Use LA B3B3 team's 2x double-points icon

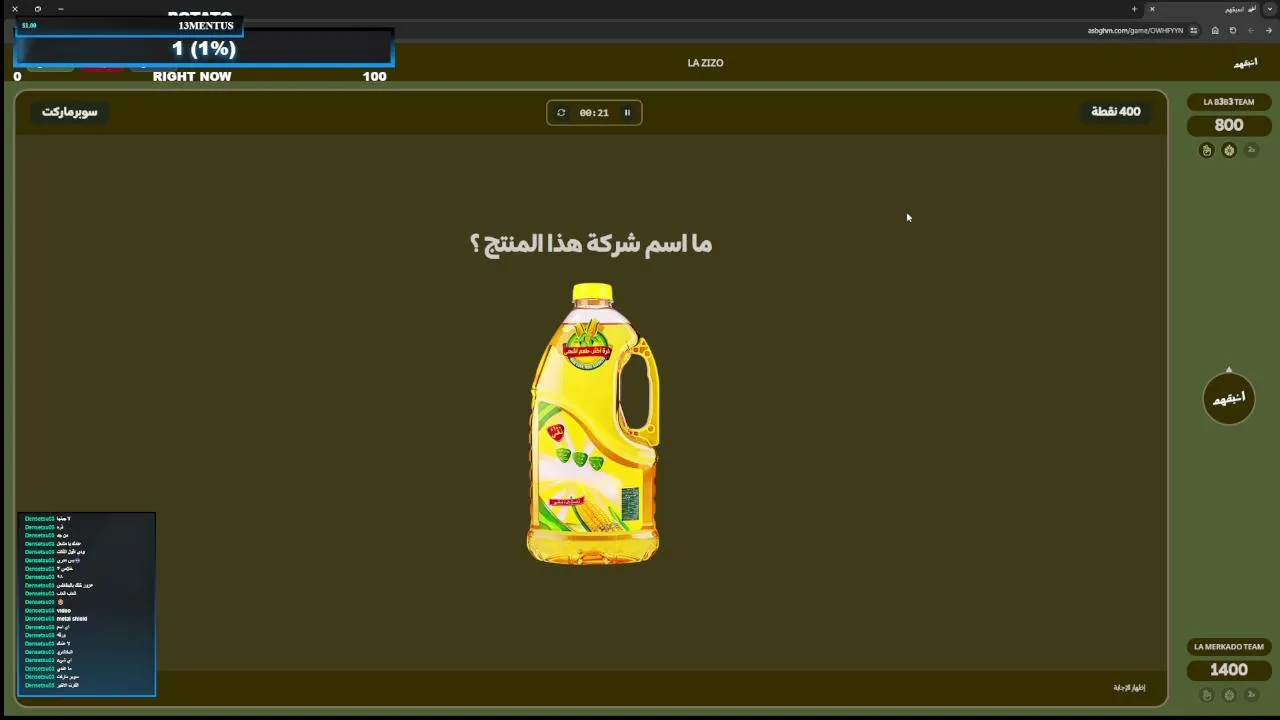click(x=1251, y=150)
